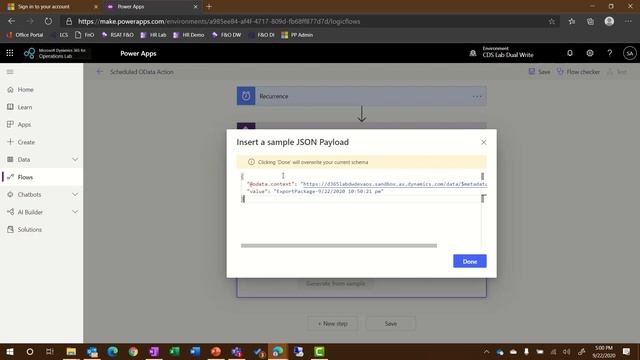Open the Windows action center
The width and height of the screenshot is (640, 360).
click(627, 351)
